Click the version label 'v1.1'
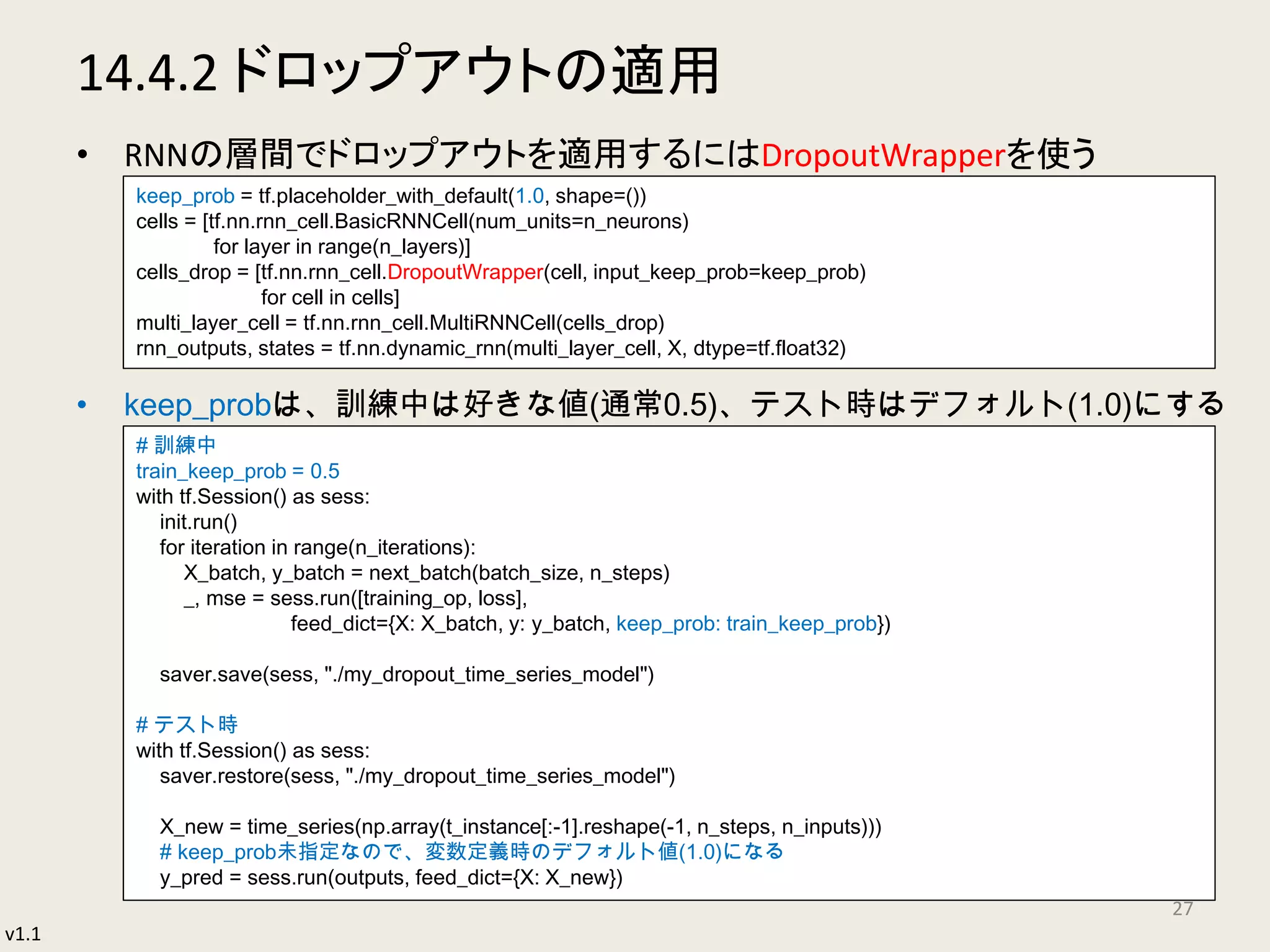The width and height of the screenshot is (1270, 952). tap(23, 934)
